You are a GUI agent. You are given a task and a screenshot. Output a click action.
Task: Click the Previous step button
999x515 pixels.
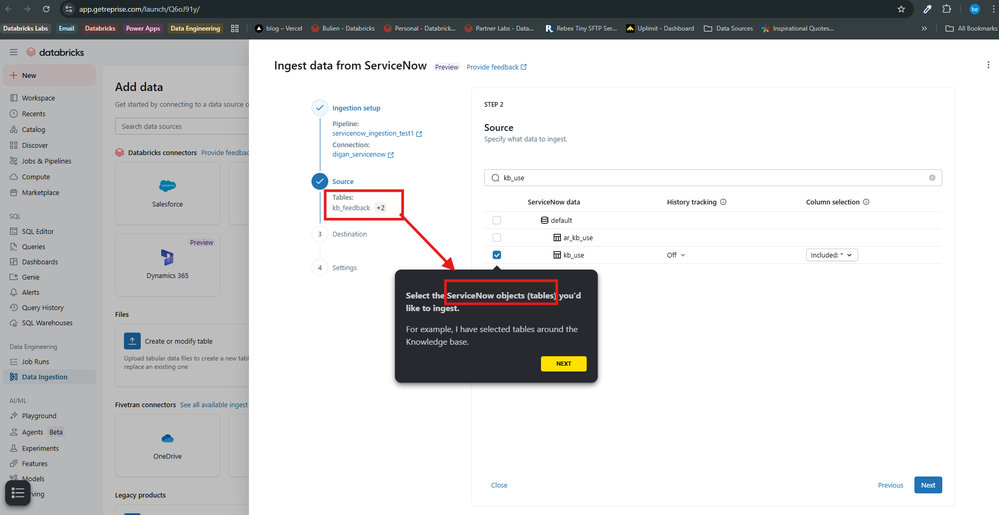[890, 485]
